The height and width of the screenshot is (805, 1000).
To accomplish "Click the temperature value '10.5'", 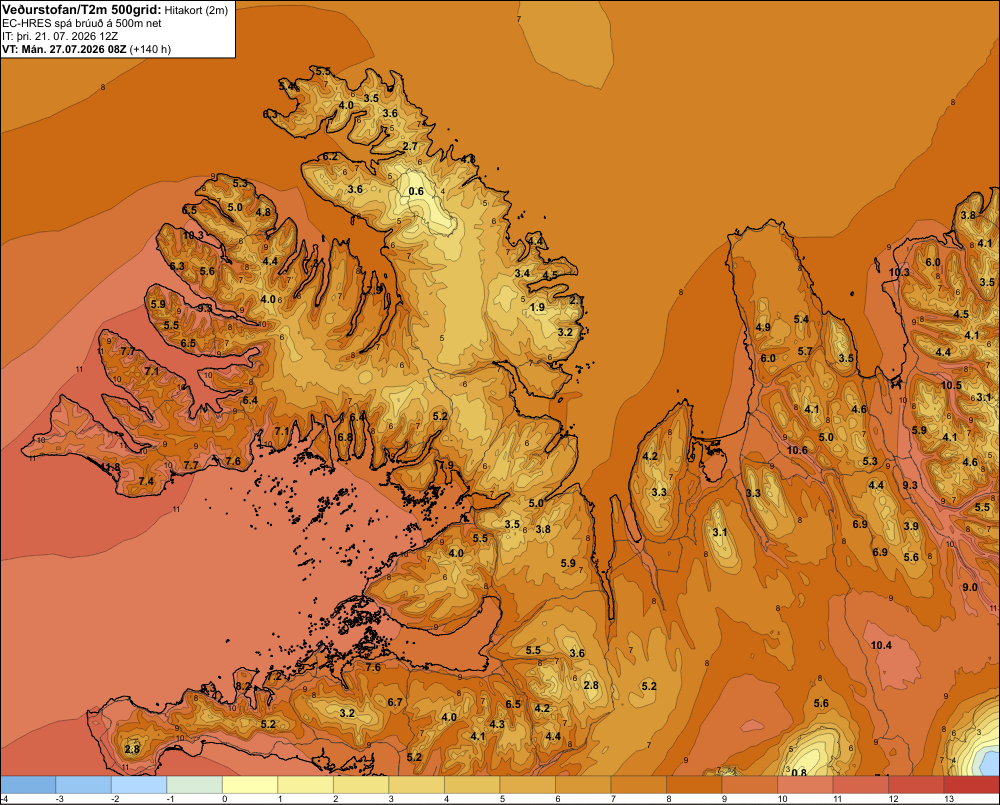I will (x=952, y=385).
